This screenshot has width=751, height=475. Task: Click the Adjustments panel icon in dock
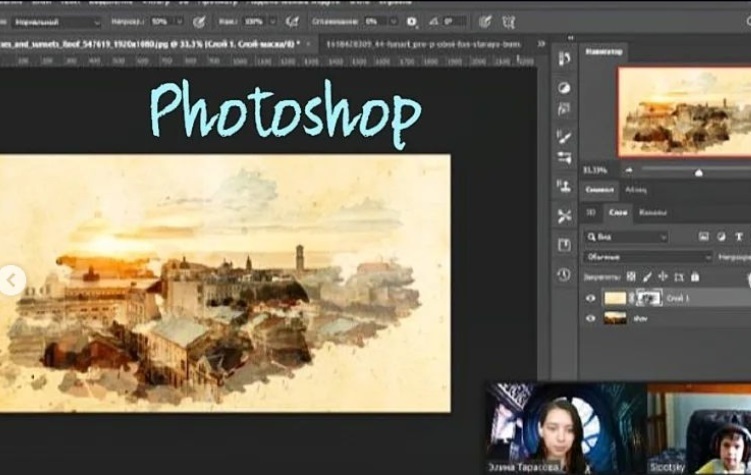click(564, 89)
